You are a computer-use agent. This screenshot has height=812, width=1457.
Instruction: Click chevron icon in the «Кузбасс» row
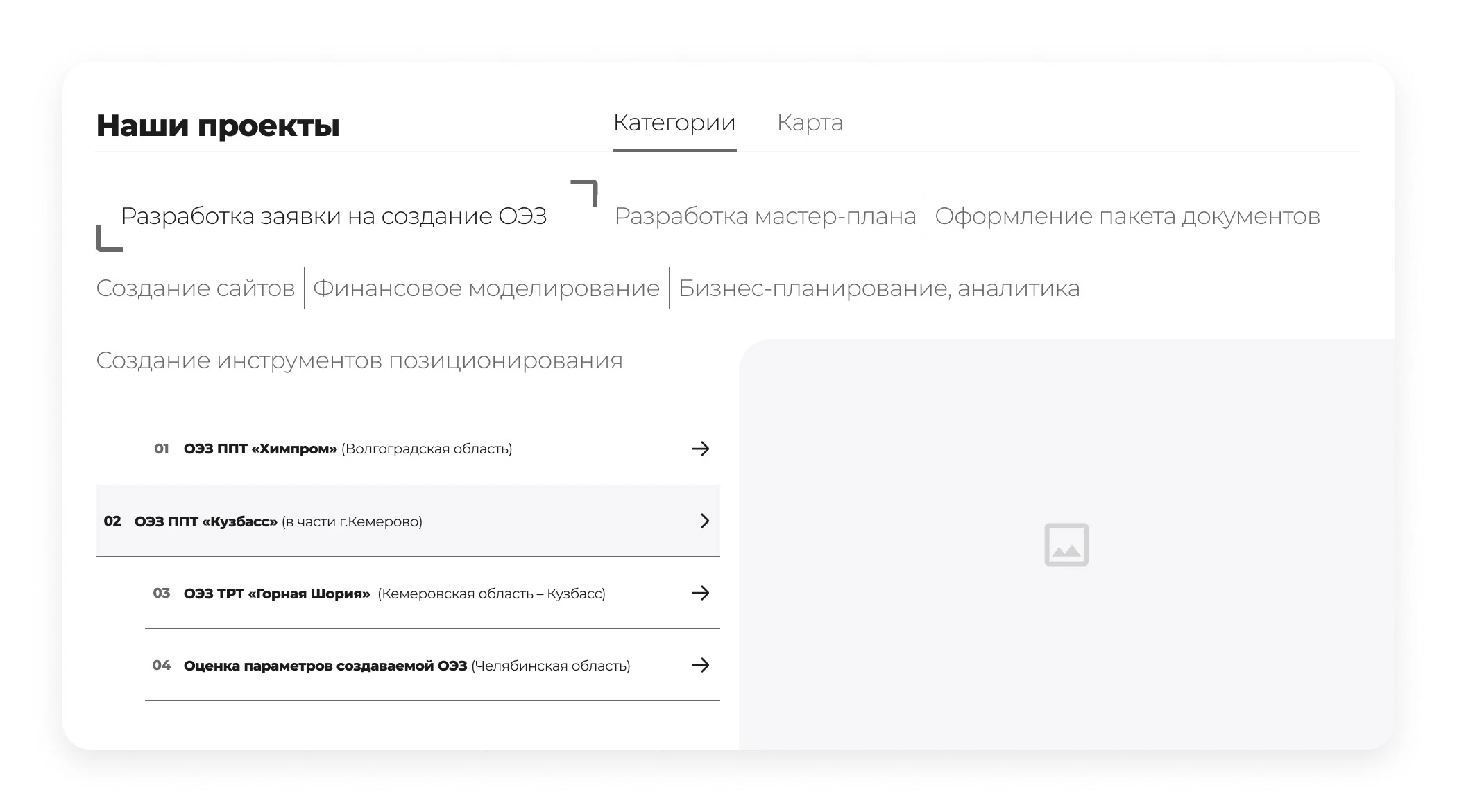tap(704, 521)
